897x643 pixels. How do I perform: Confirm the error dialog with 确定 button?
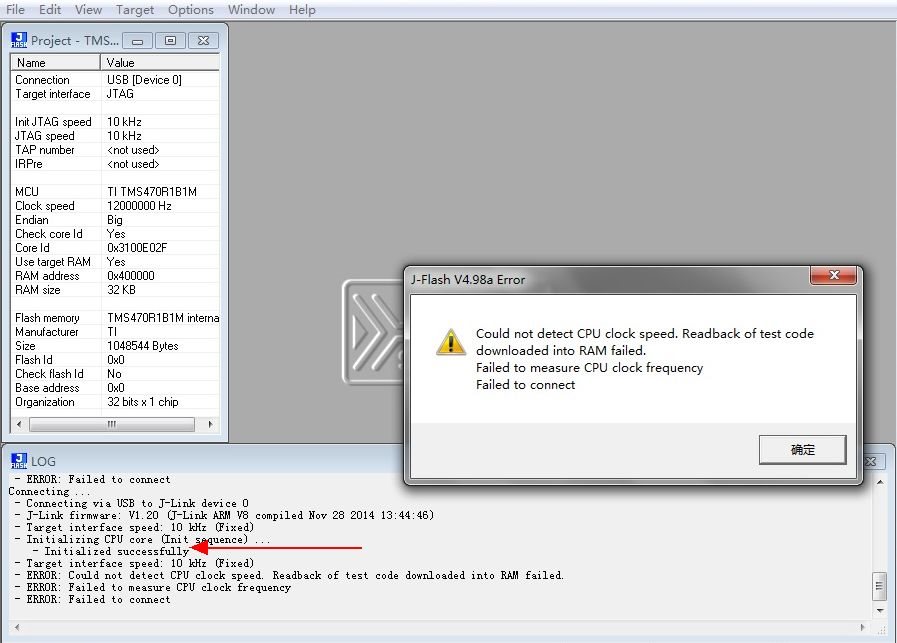(803, 450)
